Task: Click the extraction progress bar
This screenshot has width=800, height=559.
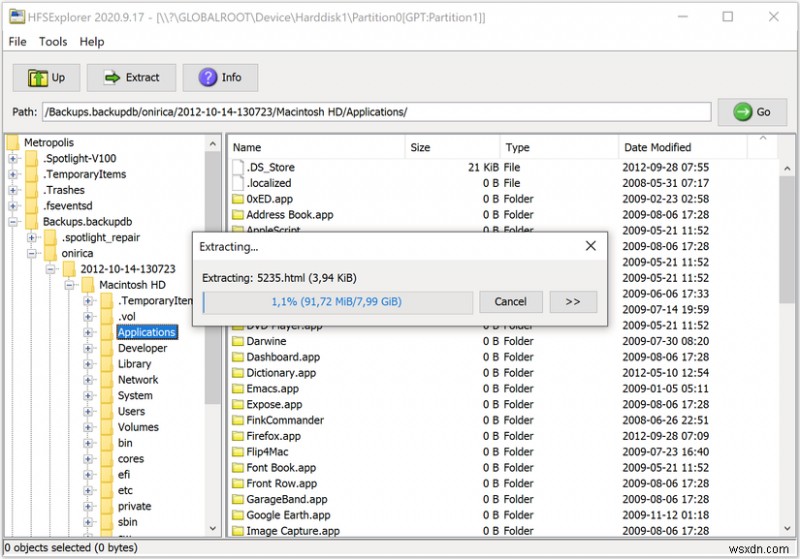Action: tap(337, 302)
